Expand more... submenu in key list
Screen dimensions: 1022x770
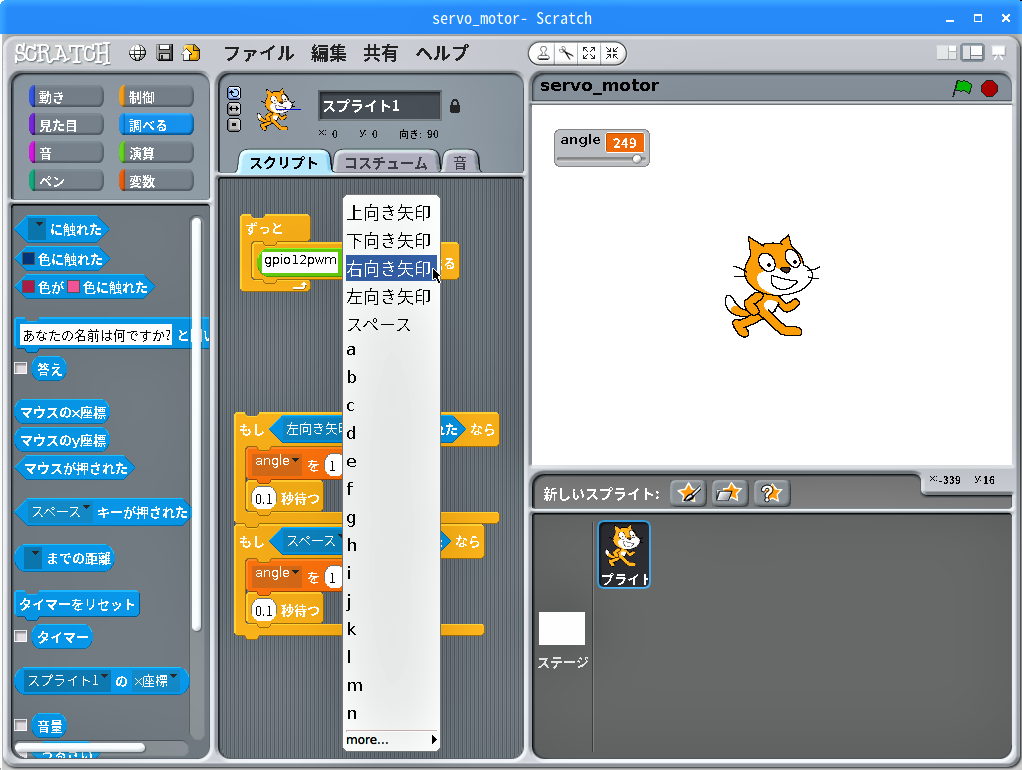pos(391,739)
